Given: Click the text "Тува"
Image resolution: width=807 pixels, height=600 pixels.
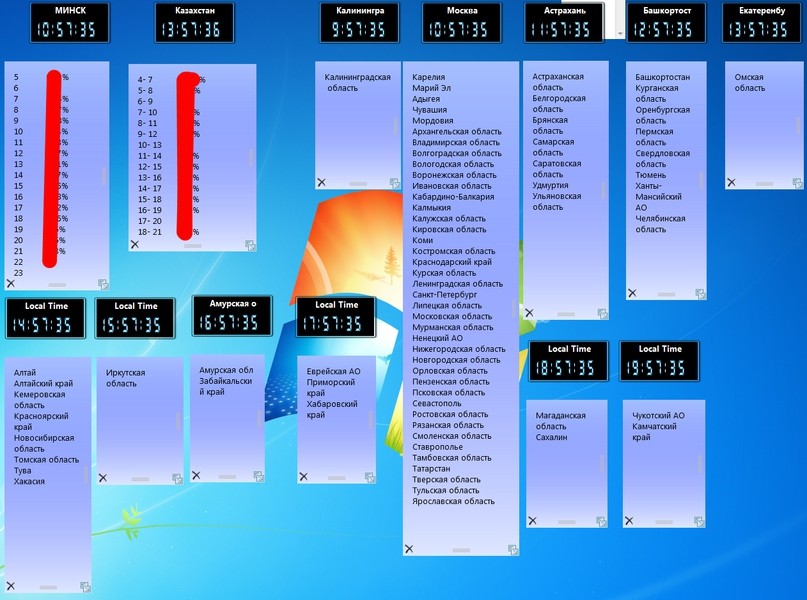Looking at the screenshot, I should [x=23, y=471].
